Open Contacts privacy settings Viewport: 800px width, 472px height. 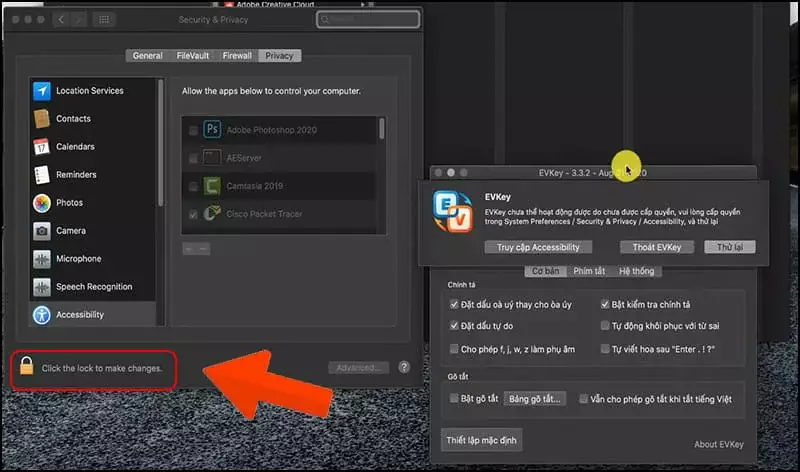click(73, 119)
